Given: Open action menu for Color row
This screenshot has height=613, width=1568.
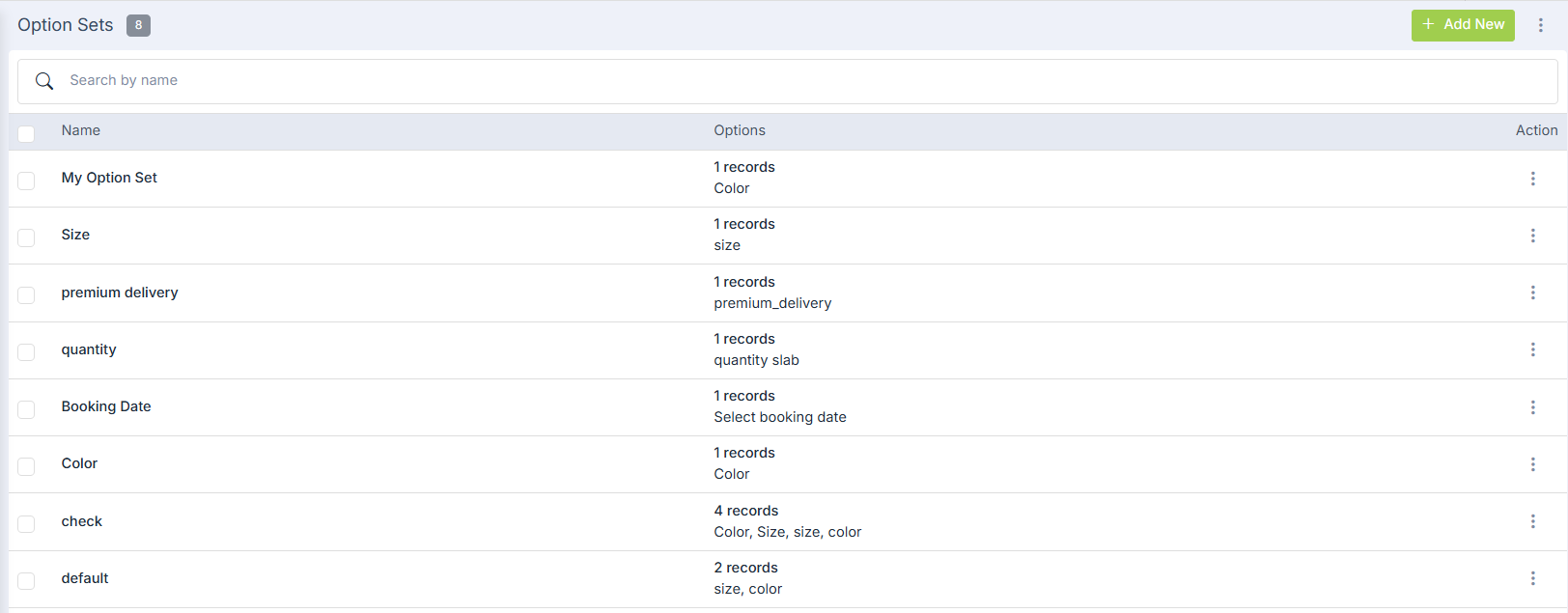Looking at the screenshot, I should (x=1532, y=464).
